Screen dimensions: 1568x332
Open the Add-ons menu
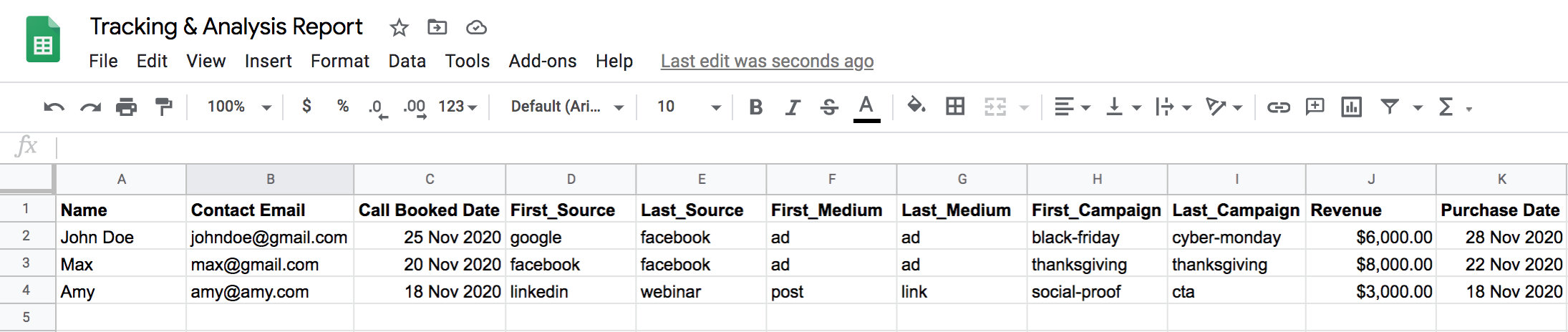[542, 62]
